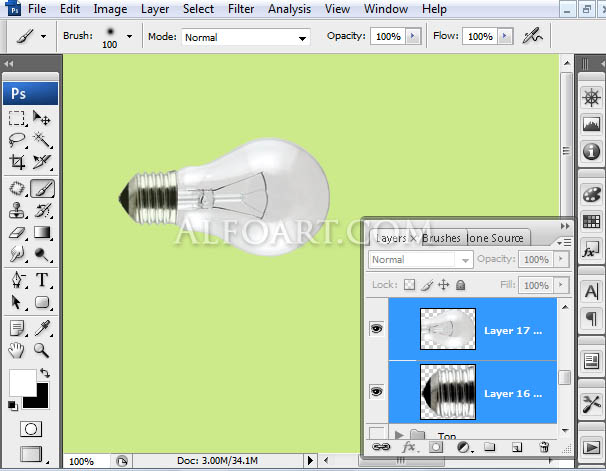Image resolution: width=606 pixels, height=471 pixels.
Task: Select the Type tool
Action: pyautogui.click(x=42, y=280)
